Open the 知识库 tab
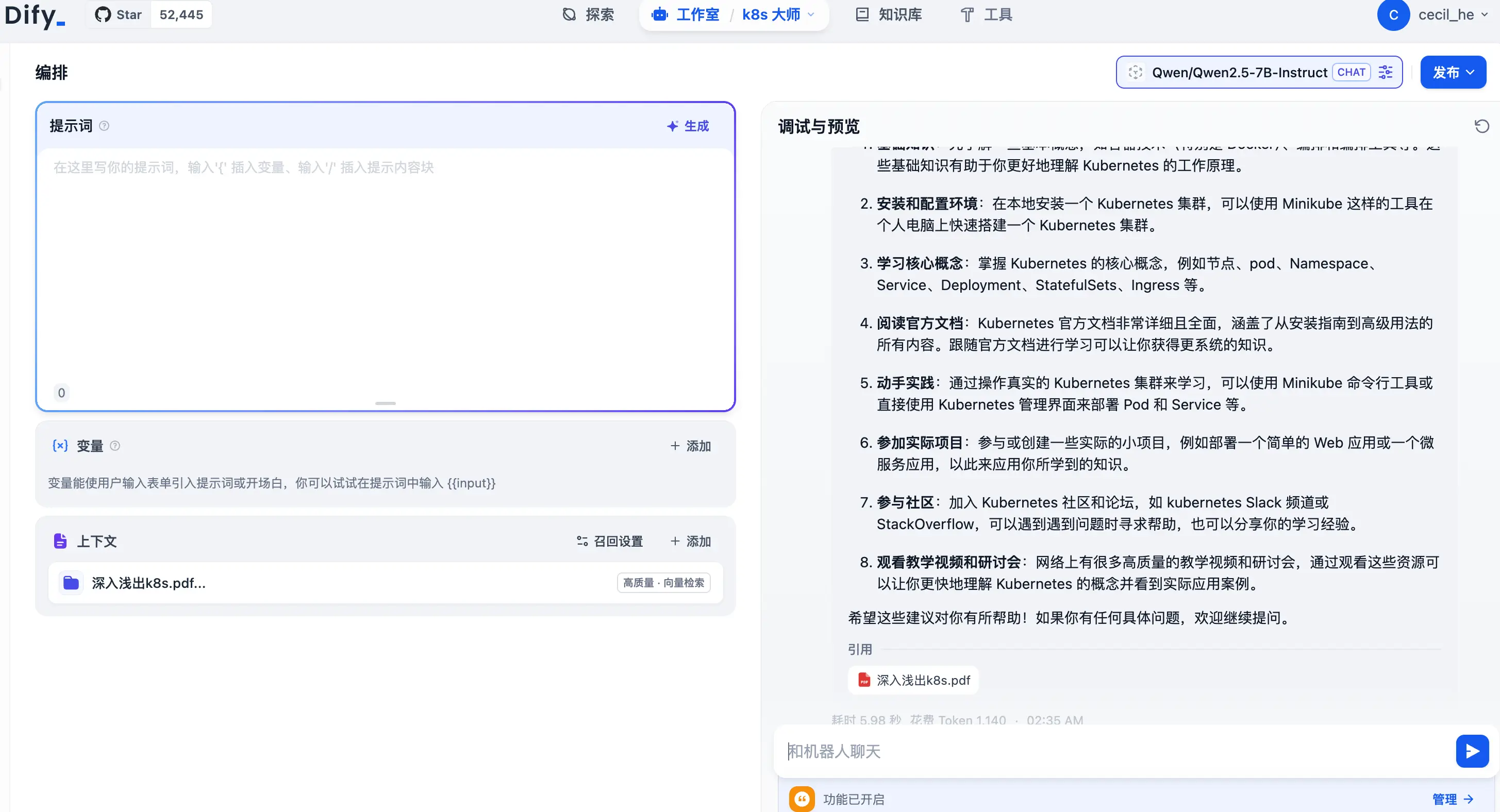Screen dimensions: 1500x812 pos(889,14)
